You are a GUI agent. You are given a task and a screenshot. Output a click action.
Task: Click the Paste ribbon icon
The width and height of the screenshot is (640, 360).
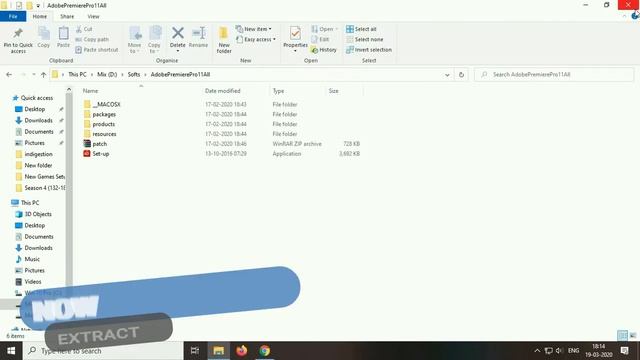(63, 37)
